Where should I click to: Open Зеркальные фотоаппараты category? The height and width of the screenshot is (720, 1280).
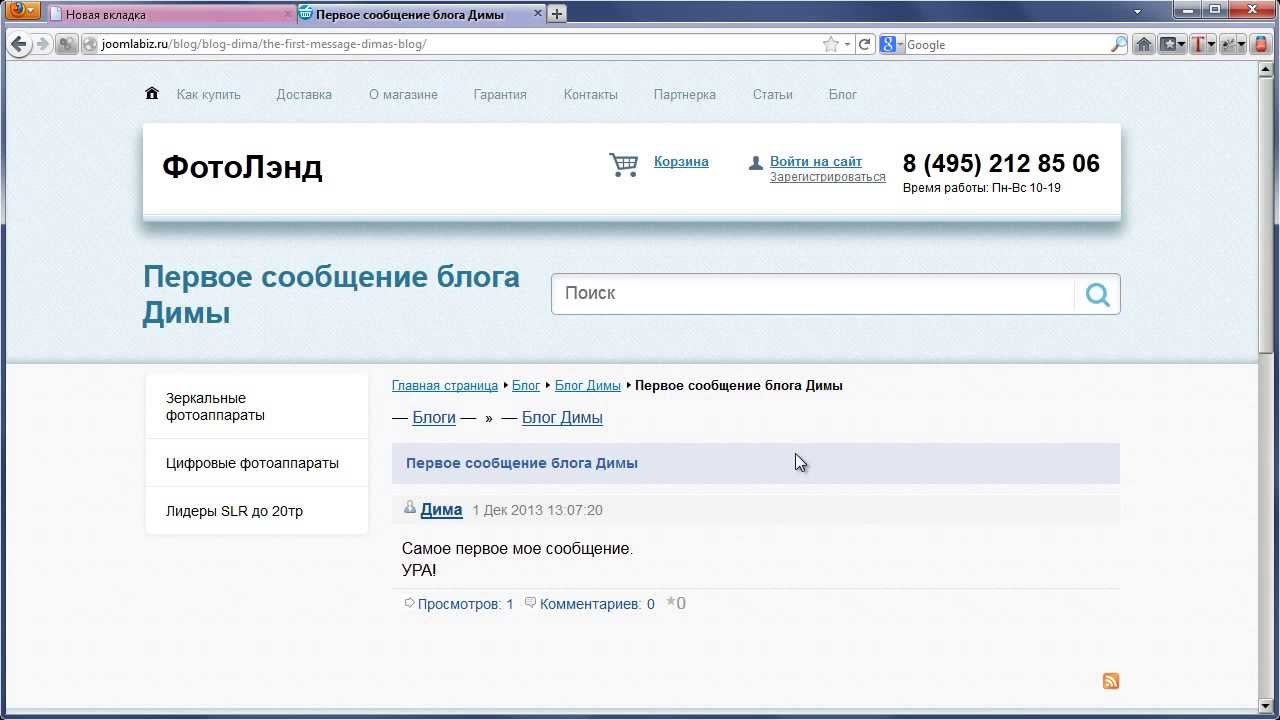257,406
